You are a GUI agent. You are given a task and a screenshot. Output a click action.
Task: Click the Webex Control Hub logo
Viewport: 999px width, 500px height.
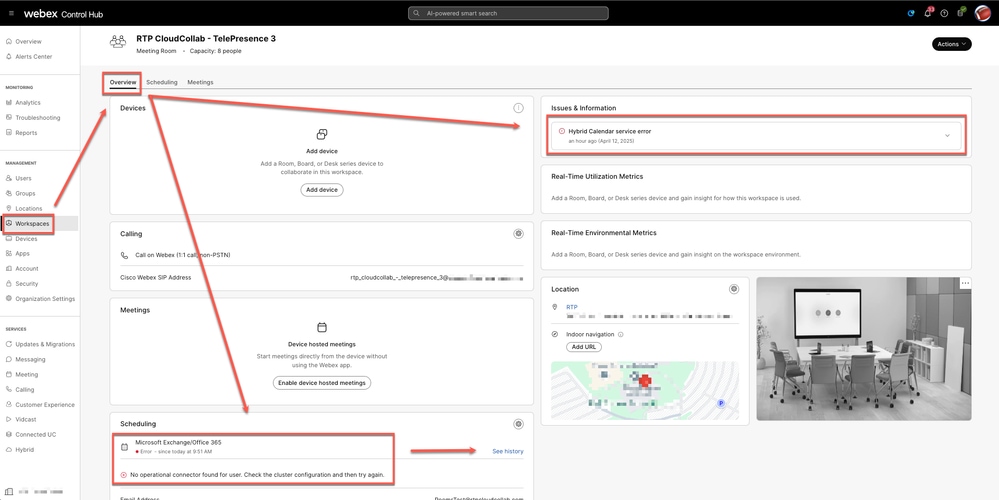click(x=63, y=13)
